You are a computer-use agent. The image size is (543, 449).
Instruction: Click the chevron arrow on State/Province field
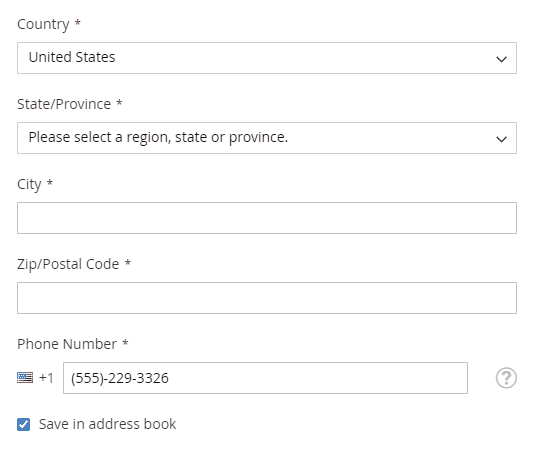(x=501, y=139)
